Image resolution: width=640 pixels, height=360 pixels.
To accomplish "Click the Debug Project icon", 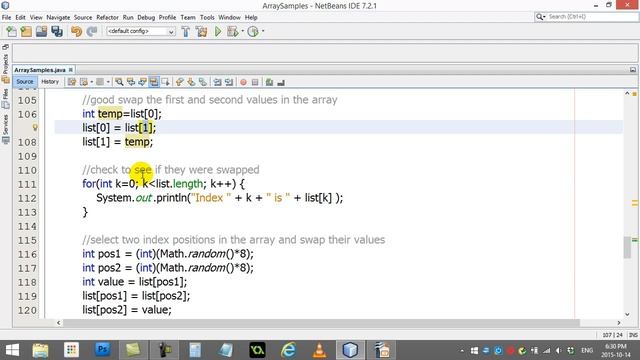I will tap(232, 31).
